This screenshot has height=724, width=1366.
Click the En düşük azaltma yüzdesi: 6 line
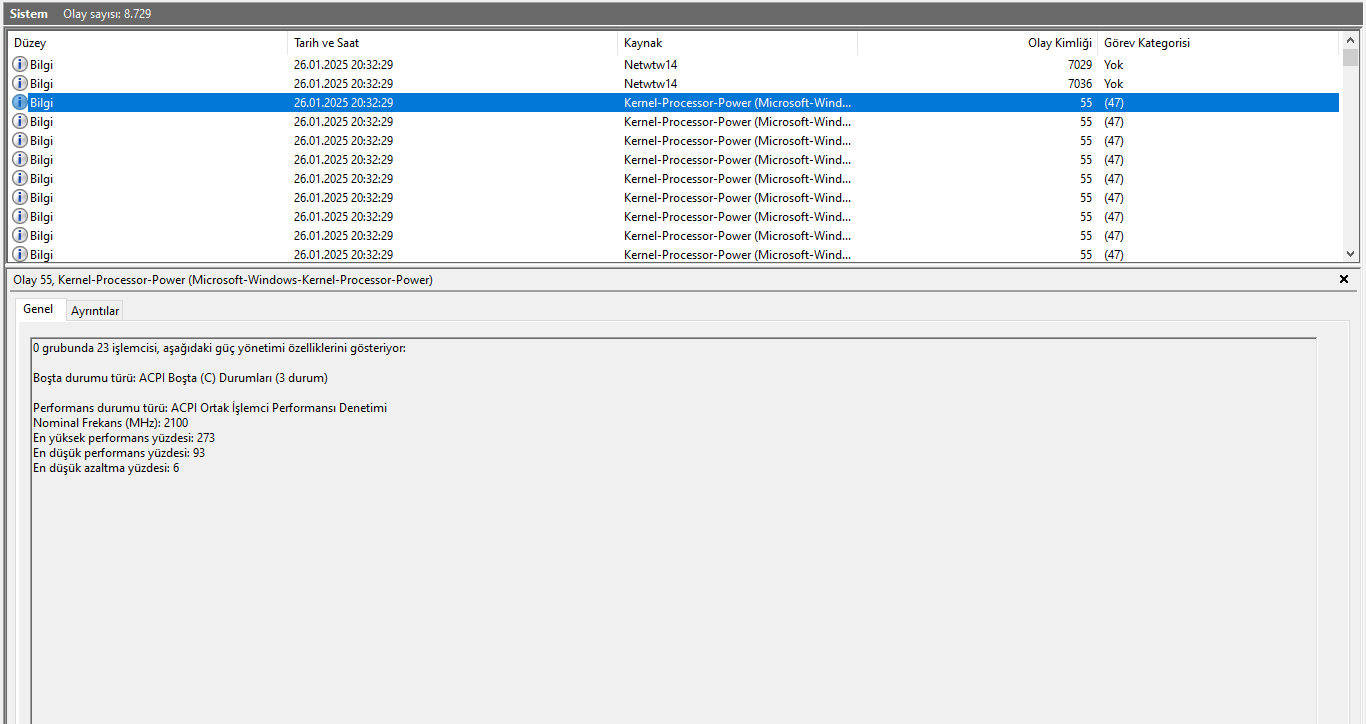(x=106, y=468)
